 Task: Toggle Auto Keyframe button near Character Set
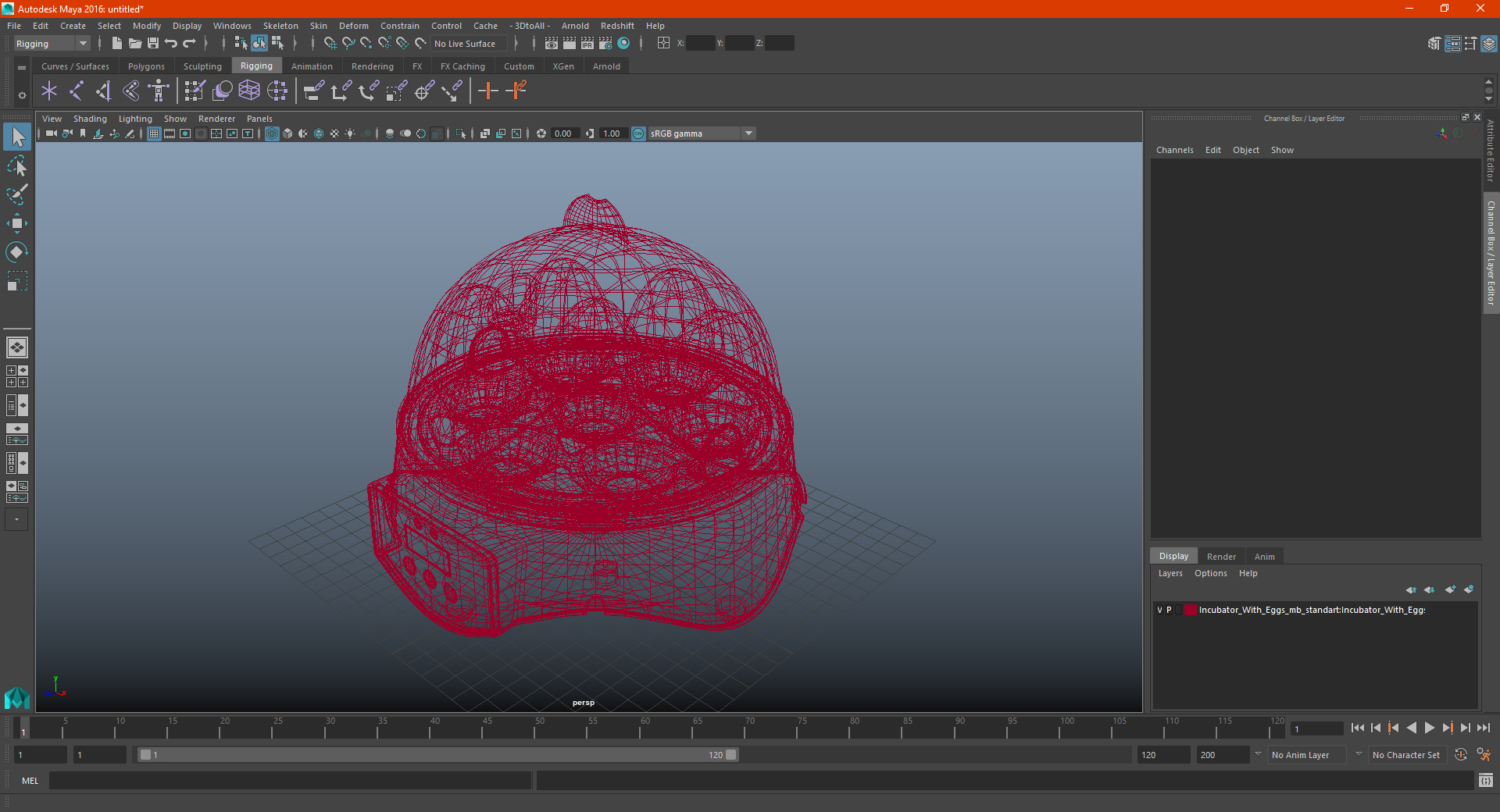(x=1461, y=755)
